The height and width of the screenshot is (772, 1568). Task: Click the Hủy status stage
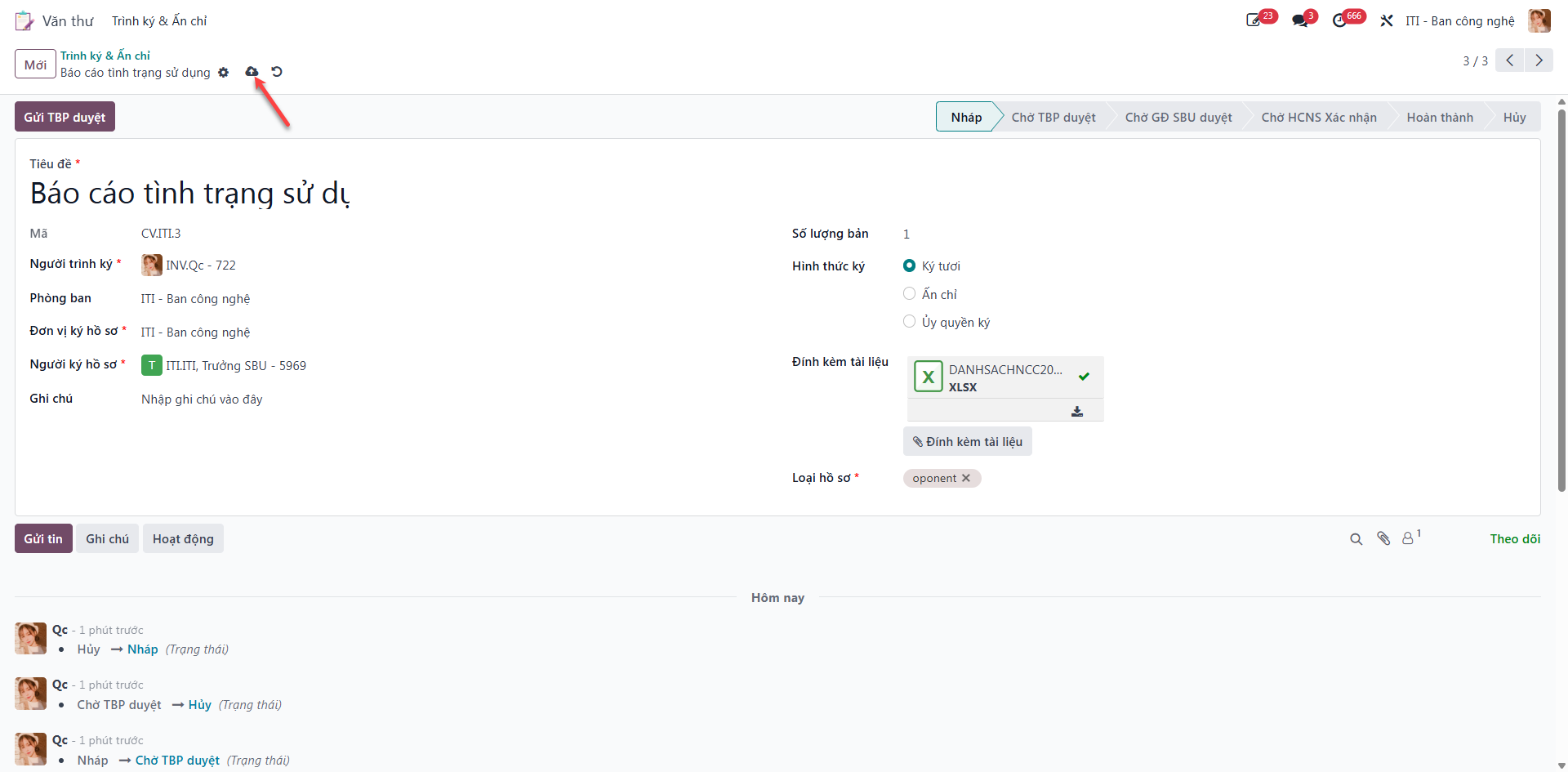1514,117
